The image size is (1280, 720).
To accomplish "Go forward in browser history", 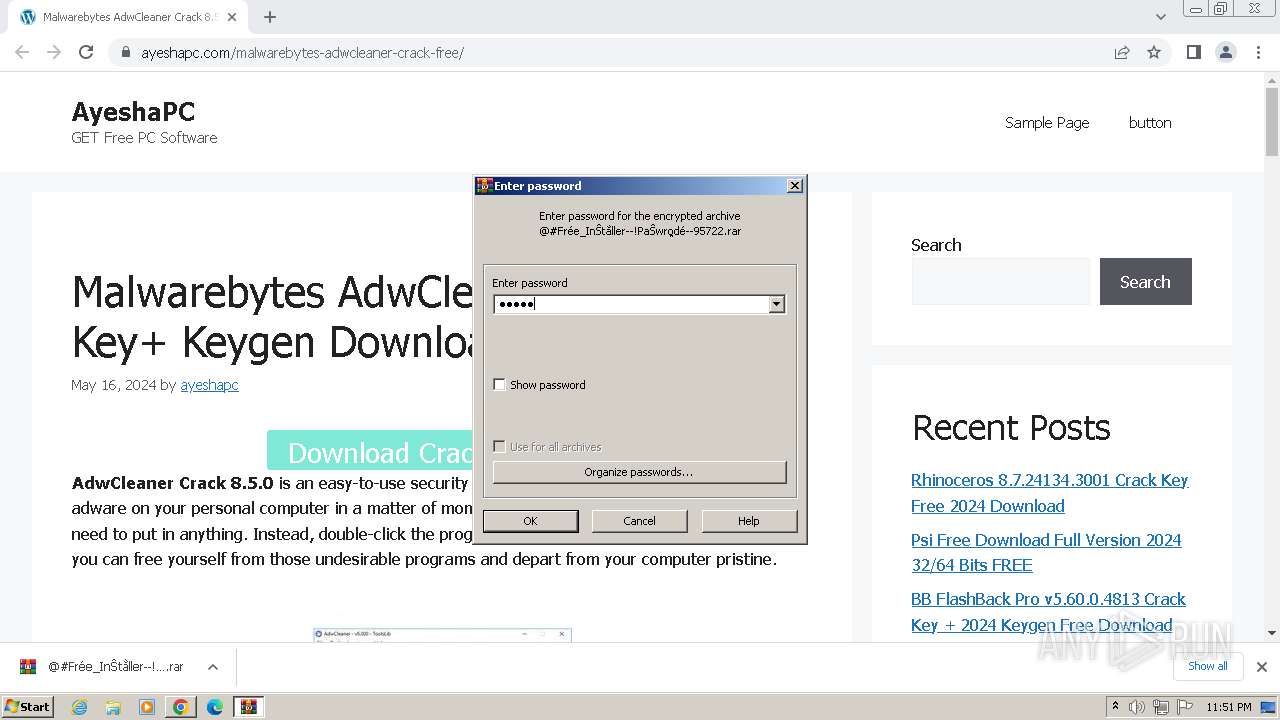I will point(54,52).
